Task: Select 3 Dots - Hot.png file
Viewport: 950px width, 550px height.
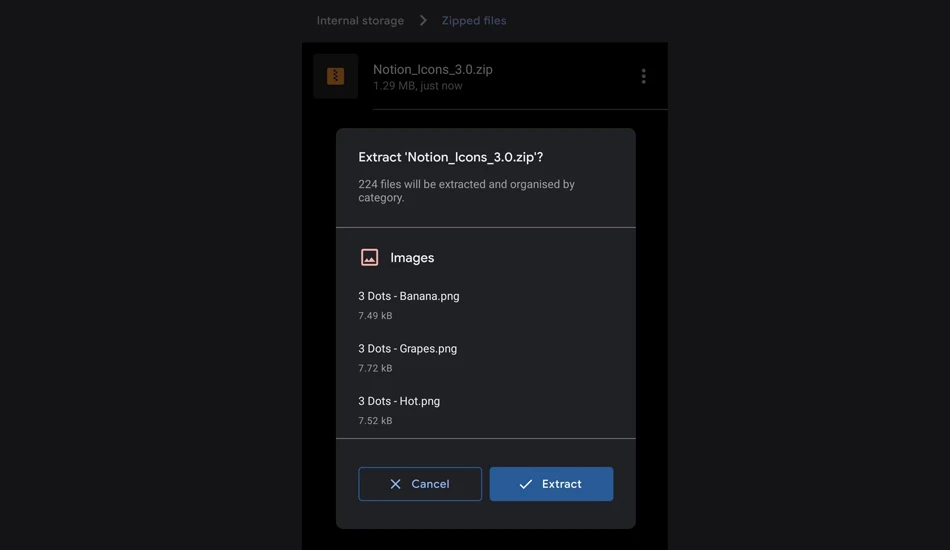Action: (x=399, y=401)
